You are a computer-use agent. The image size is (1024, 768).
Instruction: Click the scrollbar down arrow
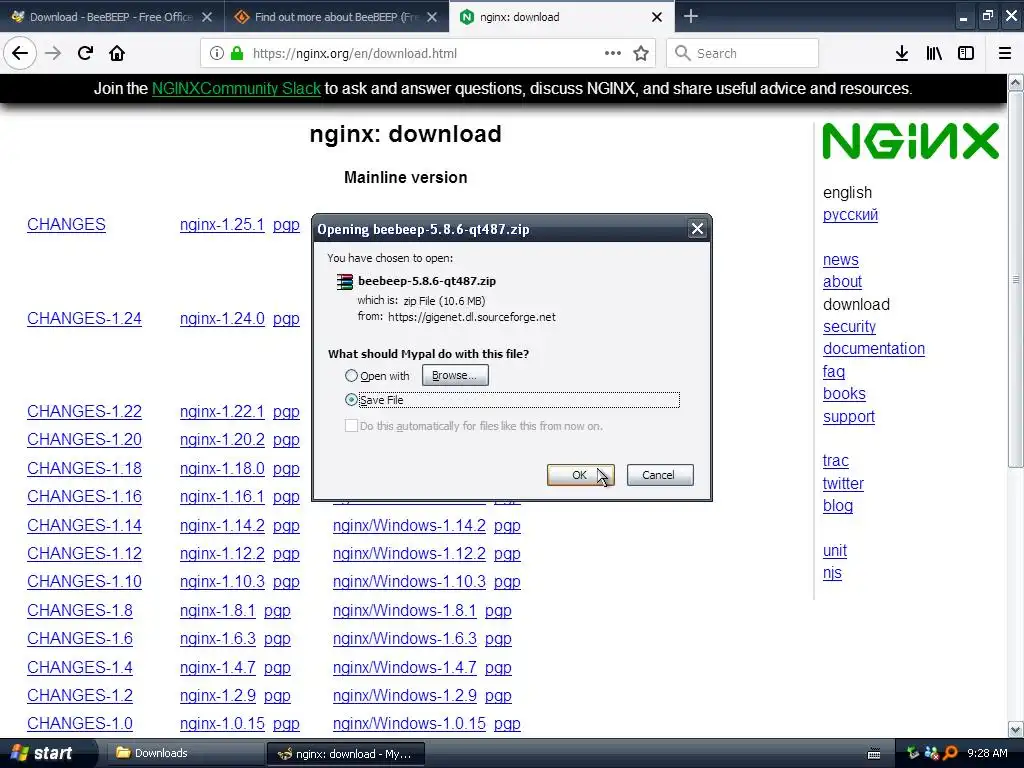click(1016, 729)
